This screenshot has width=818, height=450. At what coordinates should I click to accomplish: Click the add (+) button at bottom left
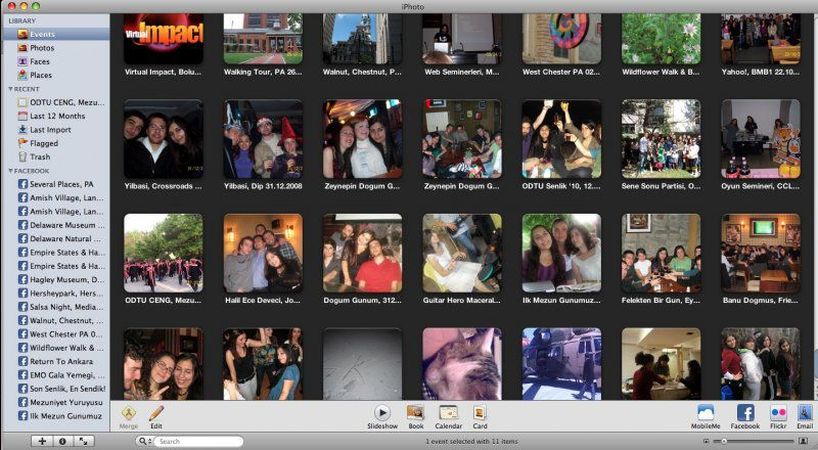[x=41, y=441]
